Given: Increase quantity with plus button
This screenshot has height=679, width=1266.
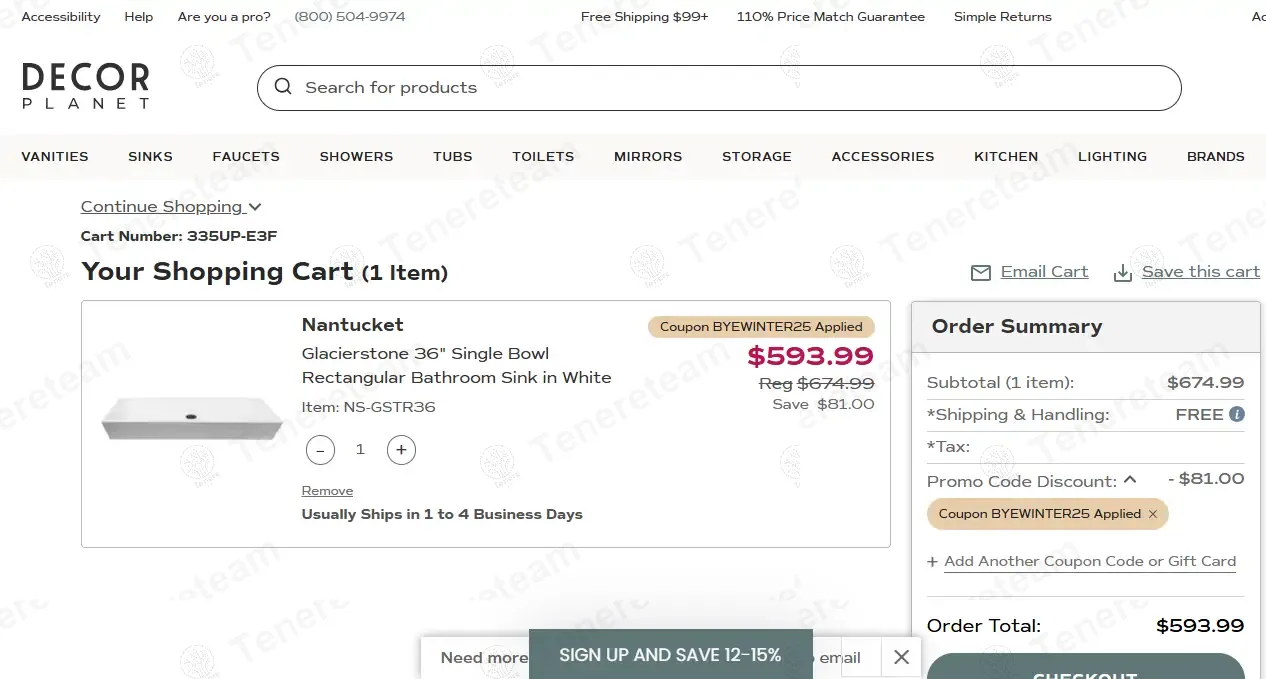Looking at the screenshot, I should (x=401, y=450).
